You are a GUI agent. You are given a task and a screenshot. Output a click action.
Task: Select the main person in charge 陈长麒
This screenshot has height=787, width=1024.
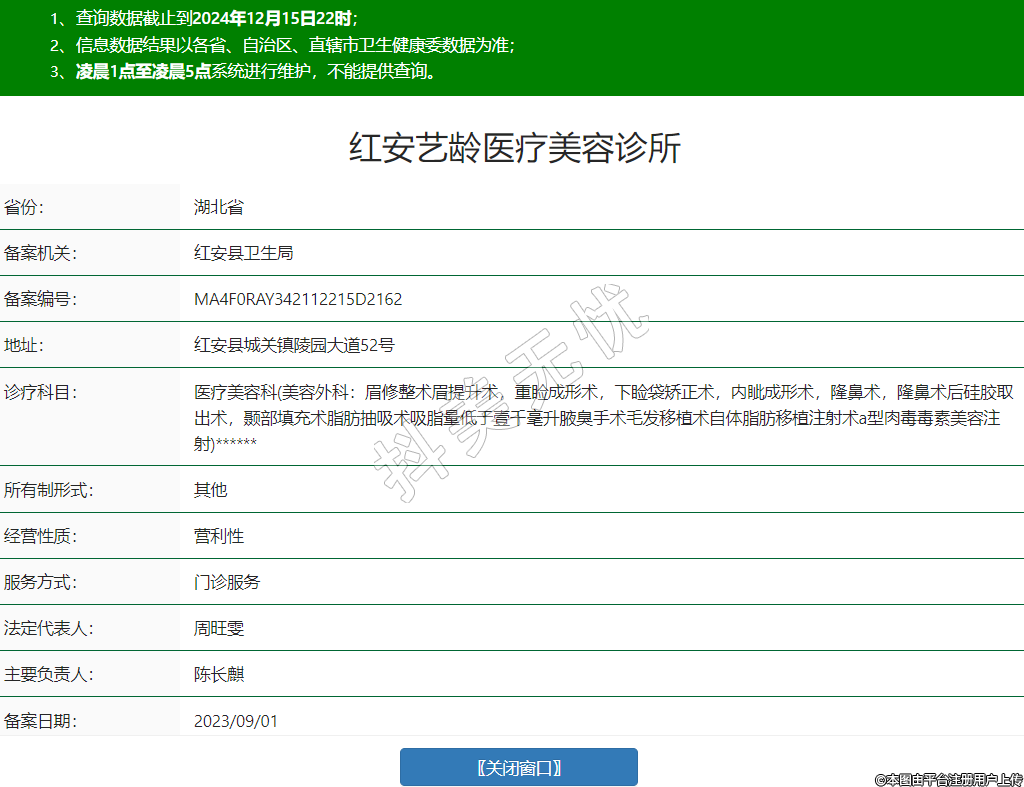pyautogui.click(x=219, y=675)
